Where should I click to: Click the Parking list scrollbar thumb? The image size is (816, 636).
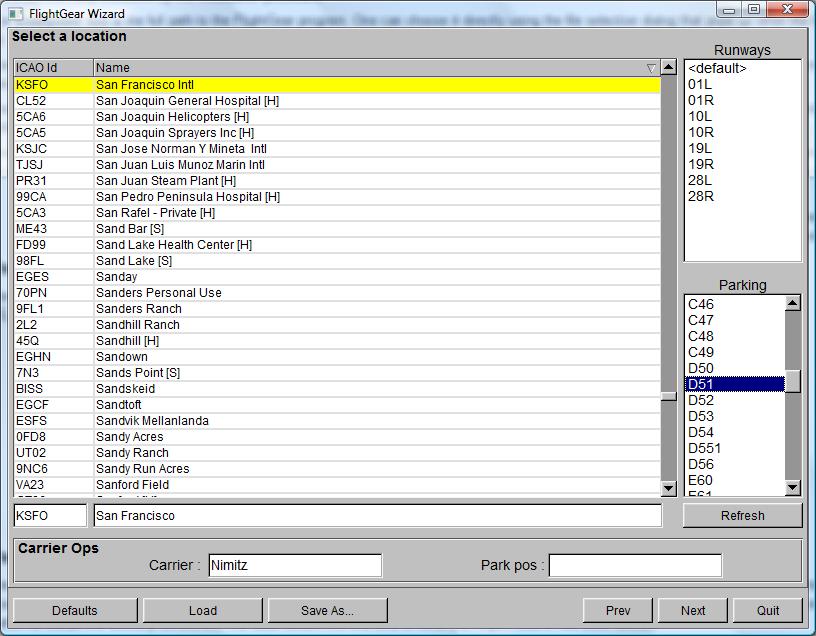[x=793, y=381]
